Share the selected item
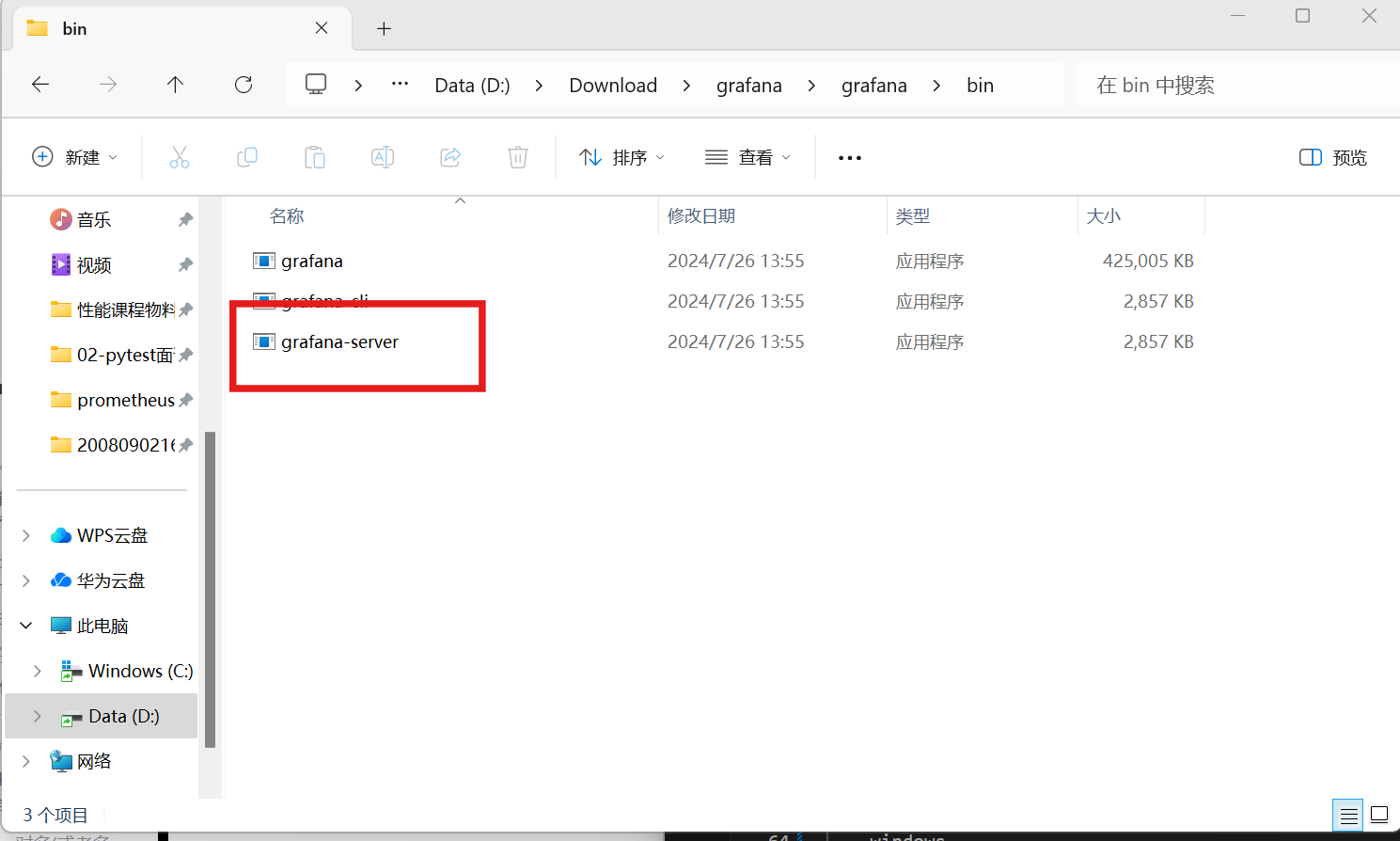The image size is (1400, 841). click(450, 157)
